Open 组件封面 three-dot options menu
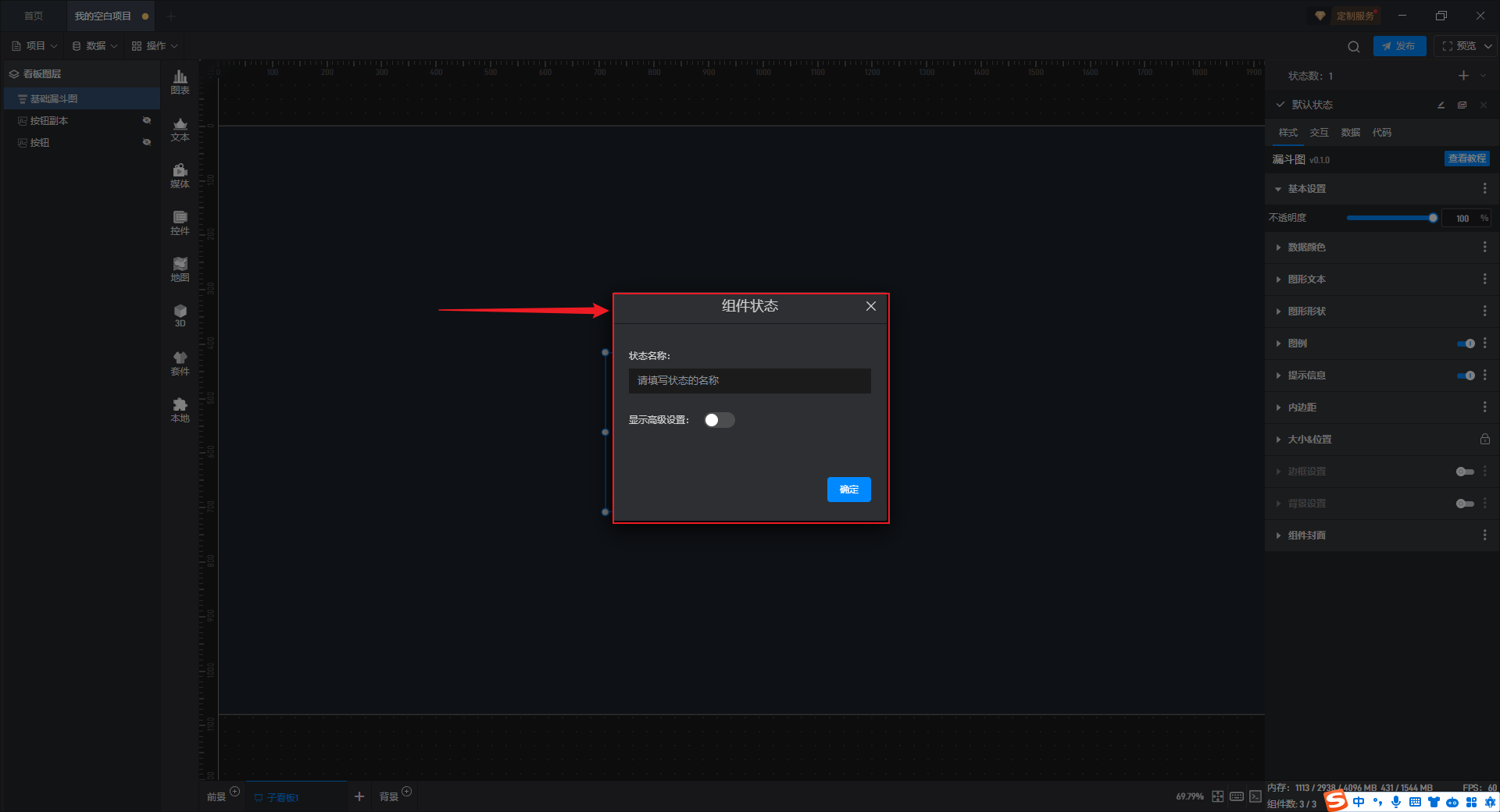The width and height of the screenshot is (1500, 812). pos(1484,536)
